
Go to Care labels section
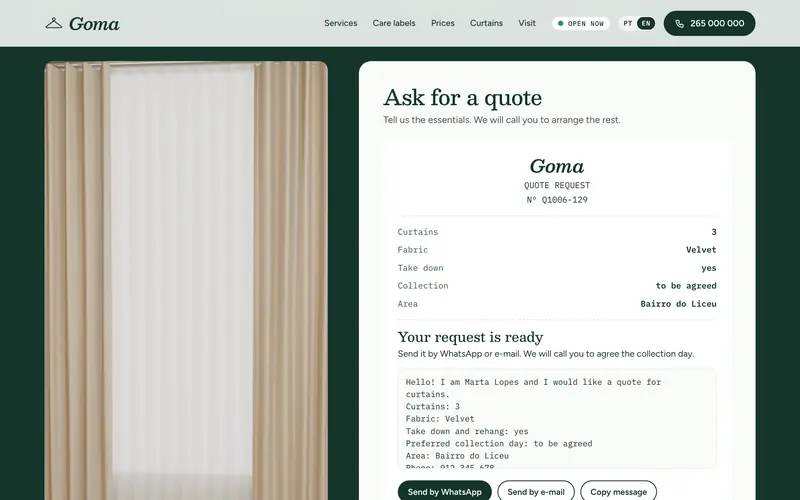pos(394,23)
